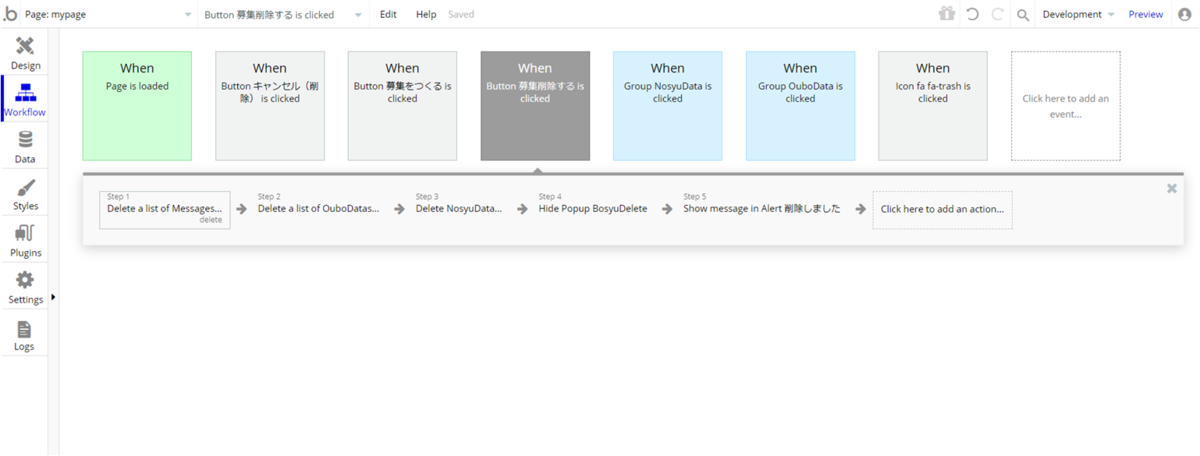The width and height of the screenshot is (1200, 456).
Task: Click the Bubble logo icon
Action: click(x=10, y=14)
